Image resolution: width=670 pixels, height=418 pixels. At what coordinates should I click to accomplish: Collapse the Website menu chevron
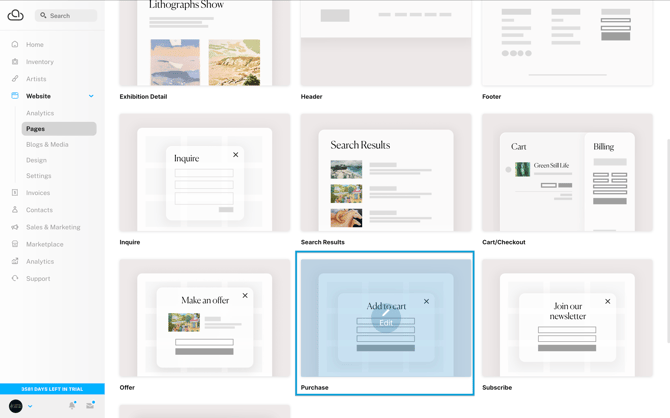91,96
